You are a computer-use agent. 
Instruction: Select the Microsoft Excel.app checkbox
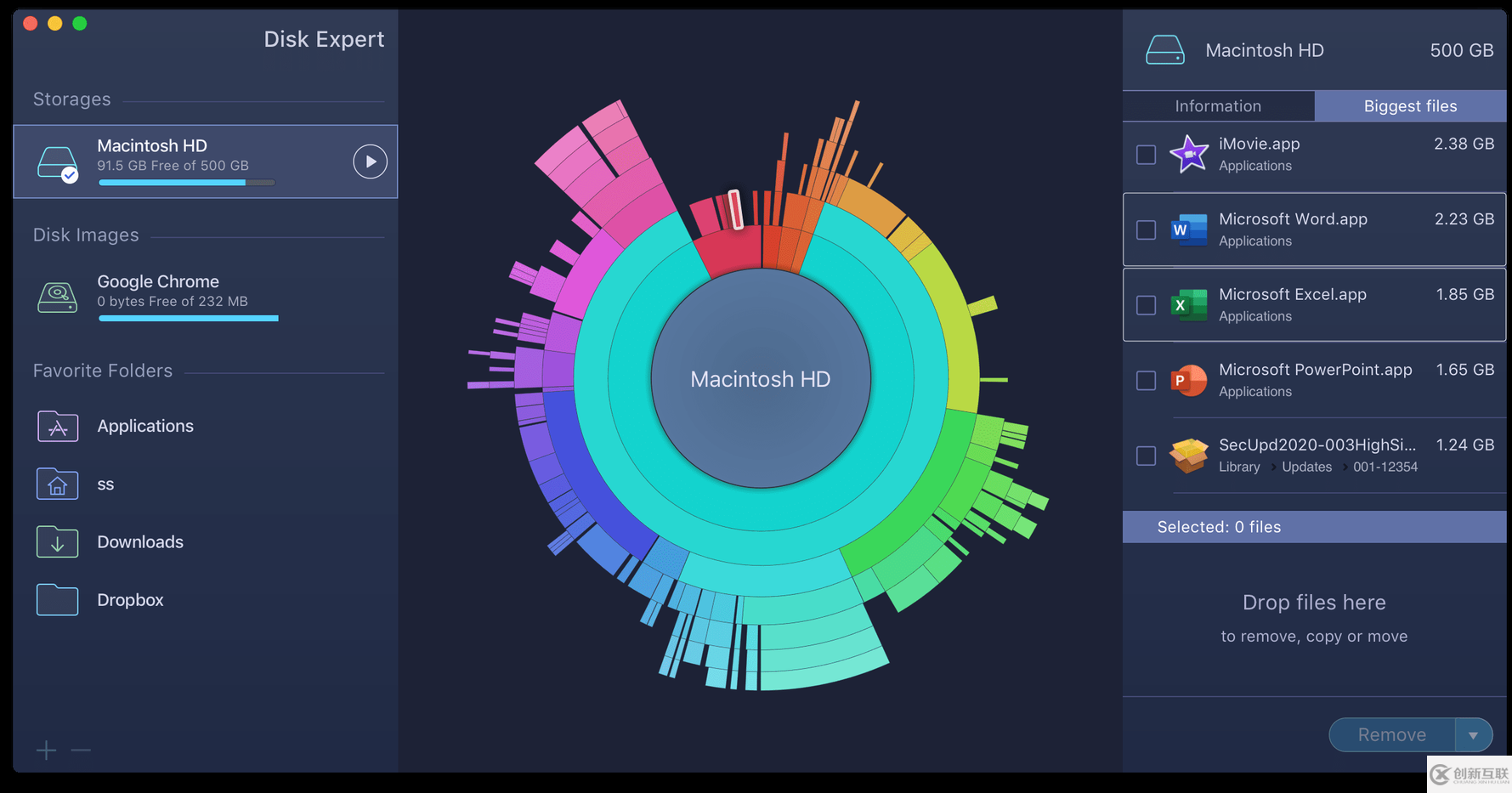click(1146, 305)
